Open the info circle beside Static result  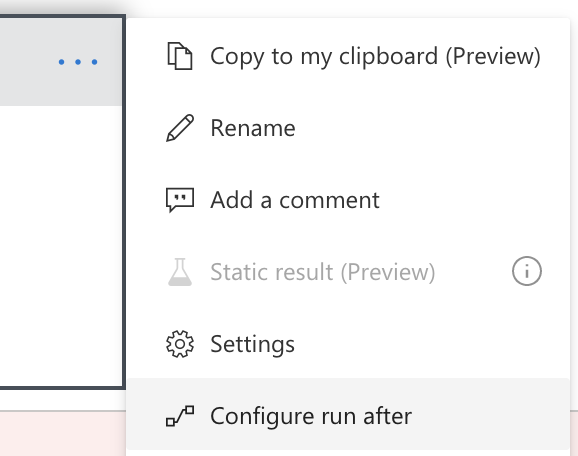pos(527,271)
